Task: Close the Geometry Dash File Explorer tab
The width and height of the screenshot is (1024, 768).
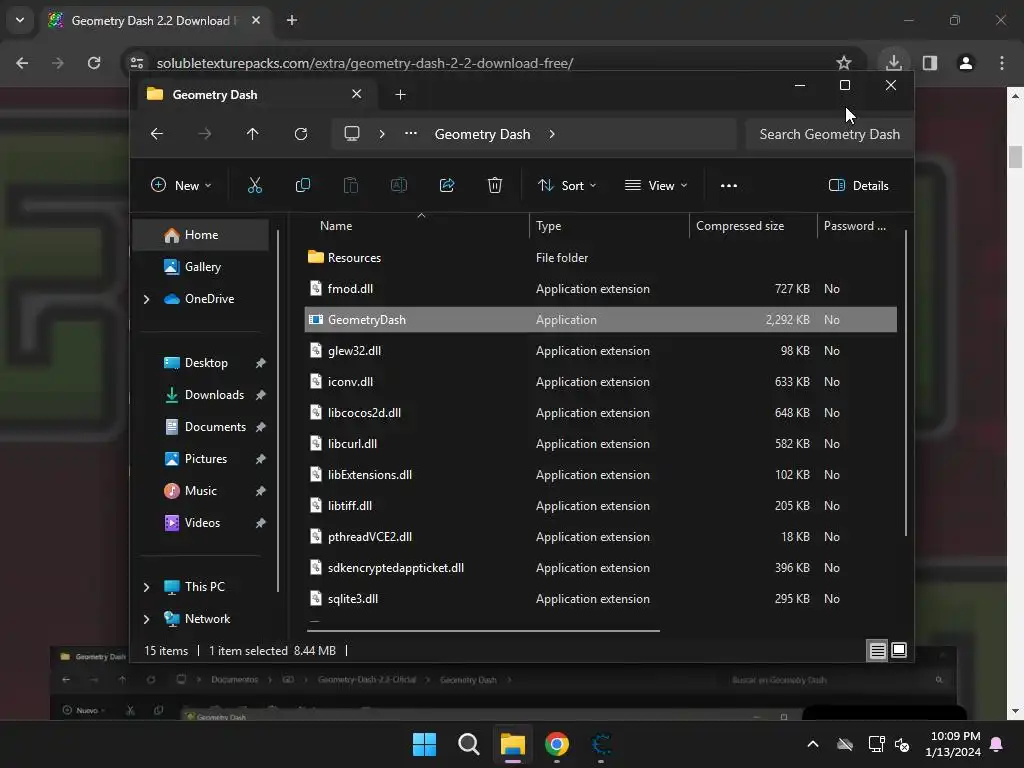Action: click(357, 94)
